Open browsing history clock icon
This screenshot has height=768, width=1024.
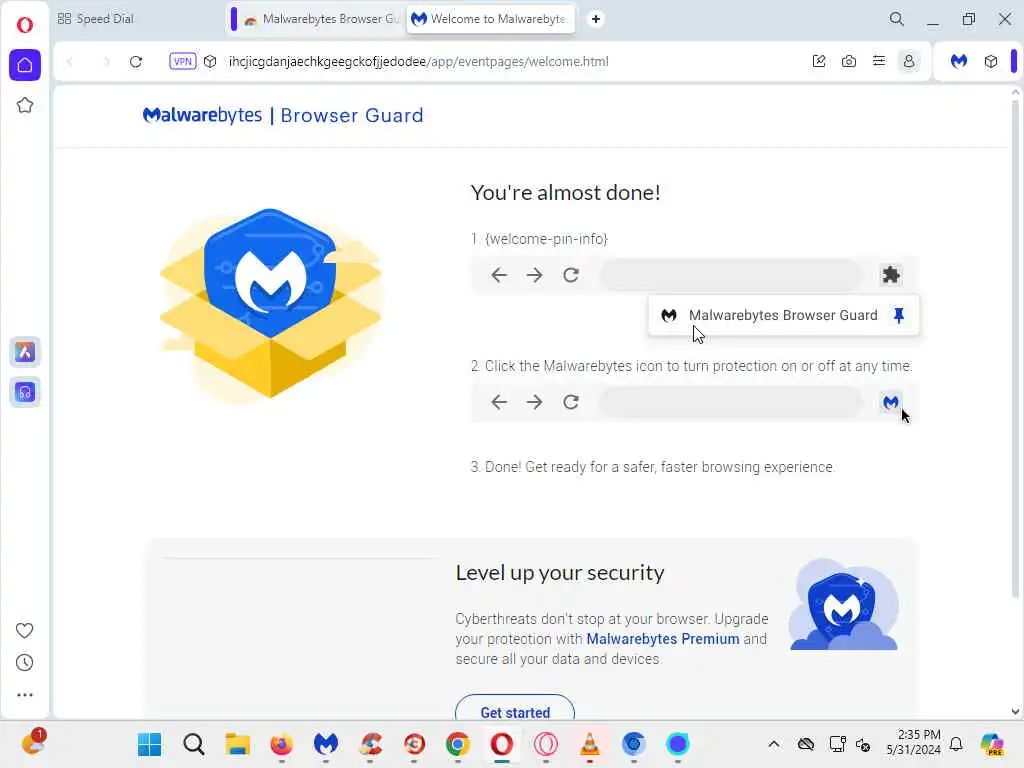[24, 663]
